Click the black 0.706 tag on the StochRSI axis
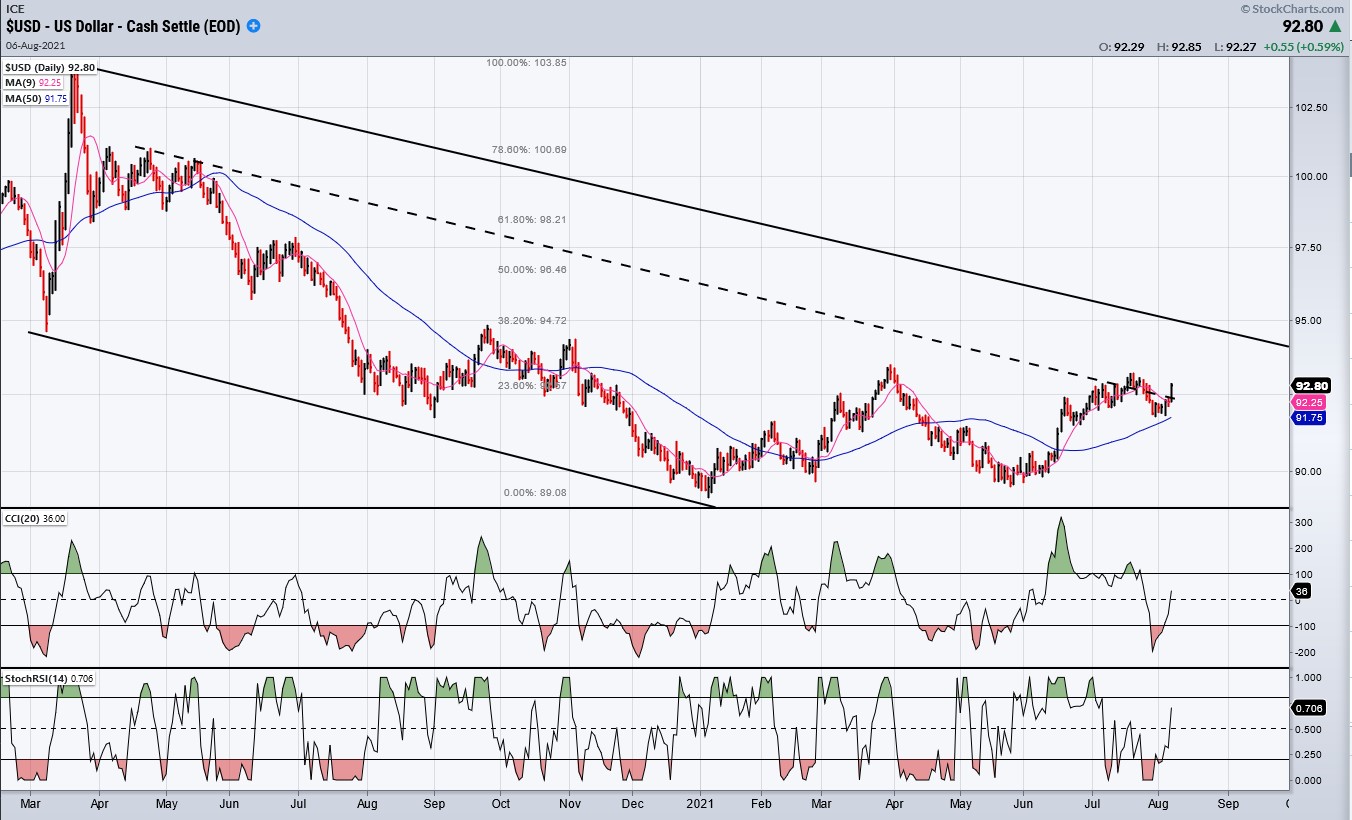 pyautogui.click(x=1308, y=709)
